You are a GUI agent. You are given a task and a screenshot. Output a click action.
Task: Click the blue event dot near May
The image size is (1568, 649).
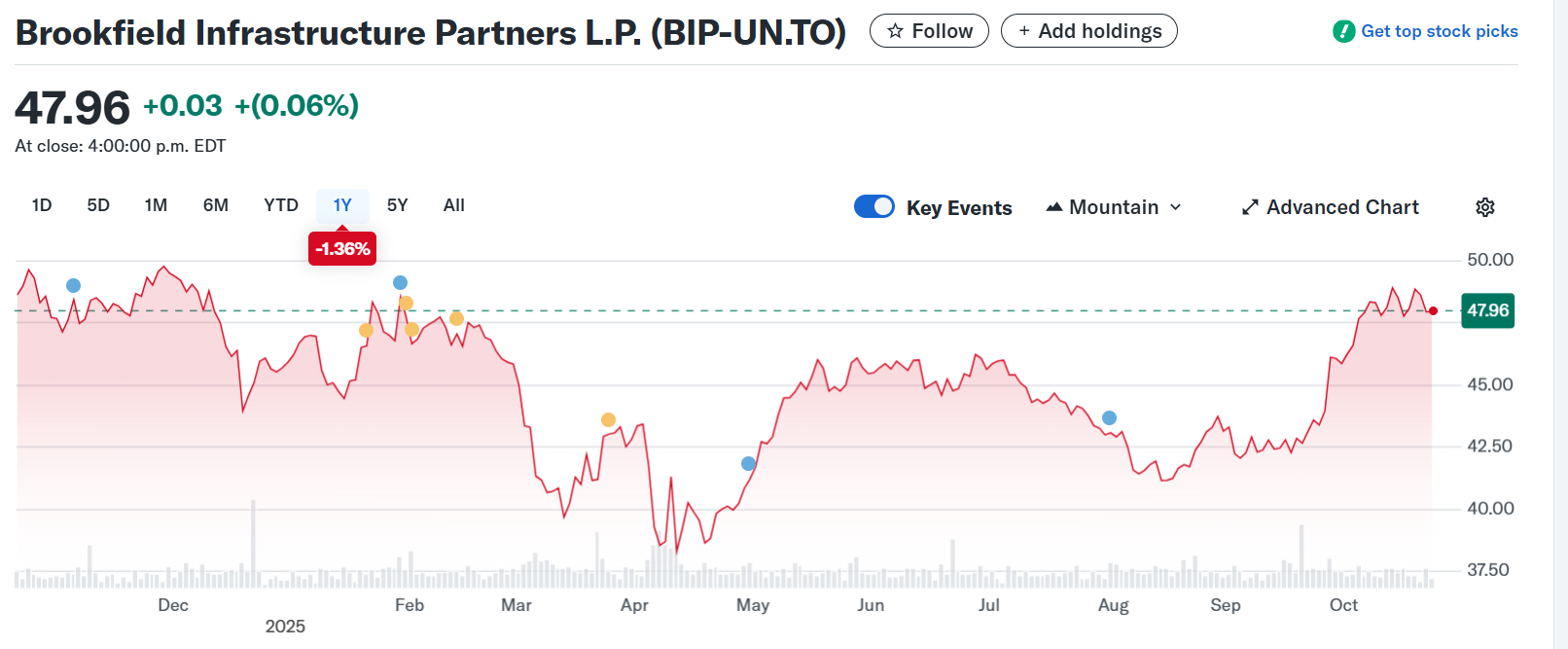pyautogui.click(x=748, y=464)
